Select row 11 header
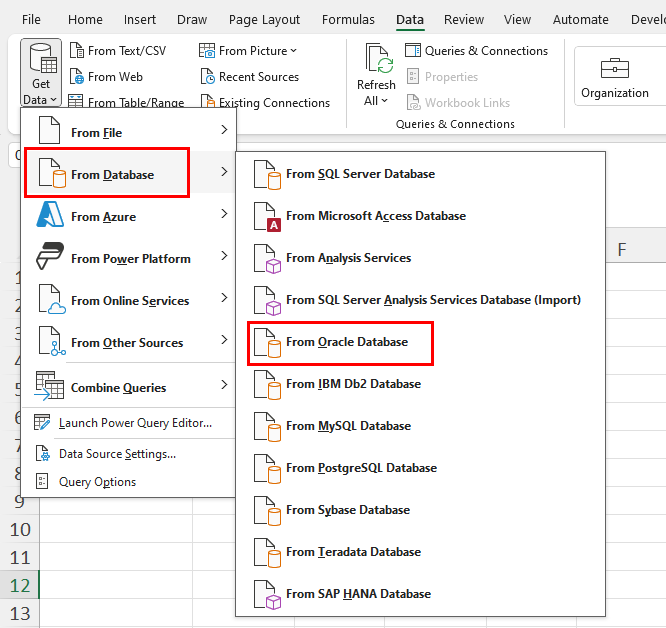 20,558
